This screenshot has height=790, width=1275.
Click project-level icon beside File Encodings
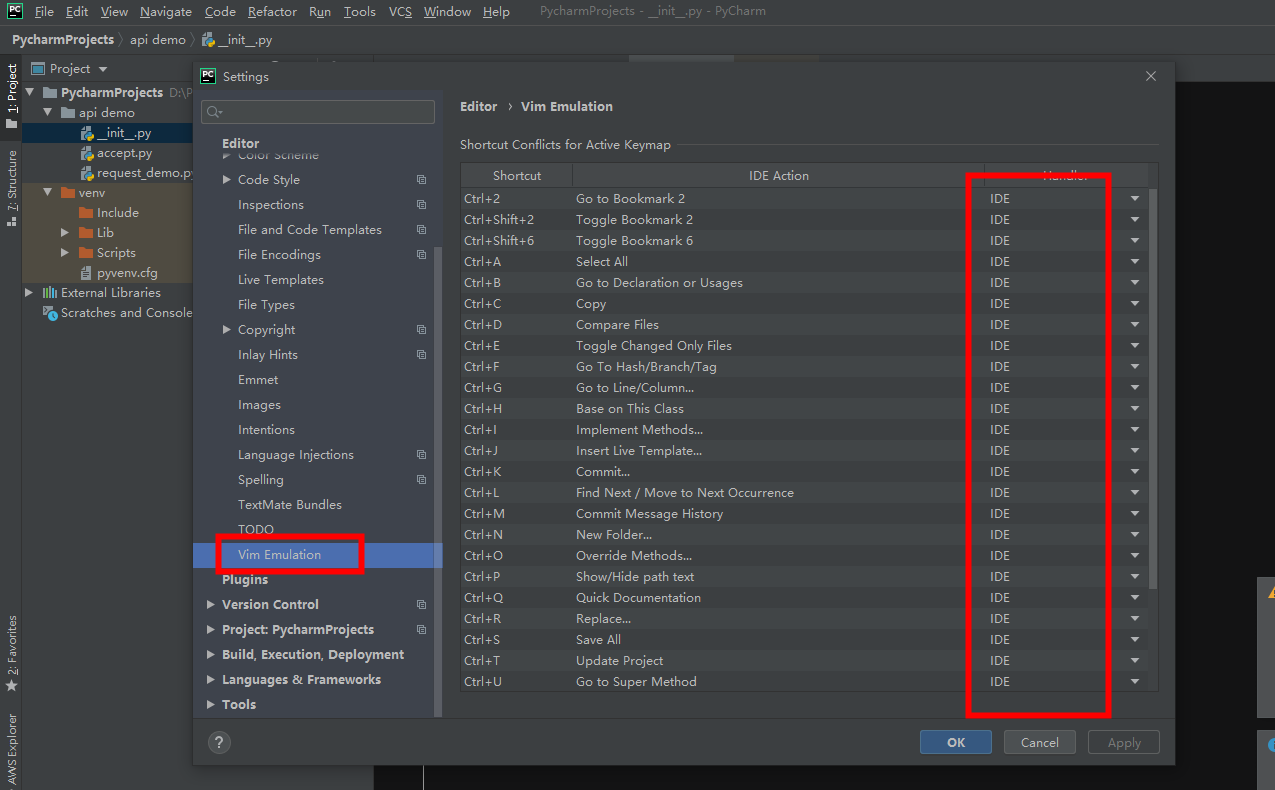click(421, 255)
